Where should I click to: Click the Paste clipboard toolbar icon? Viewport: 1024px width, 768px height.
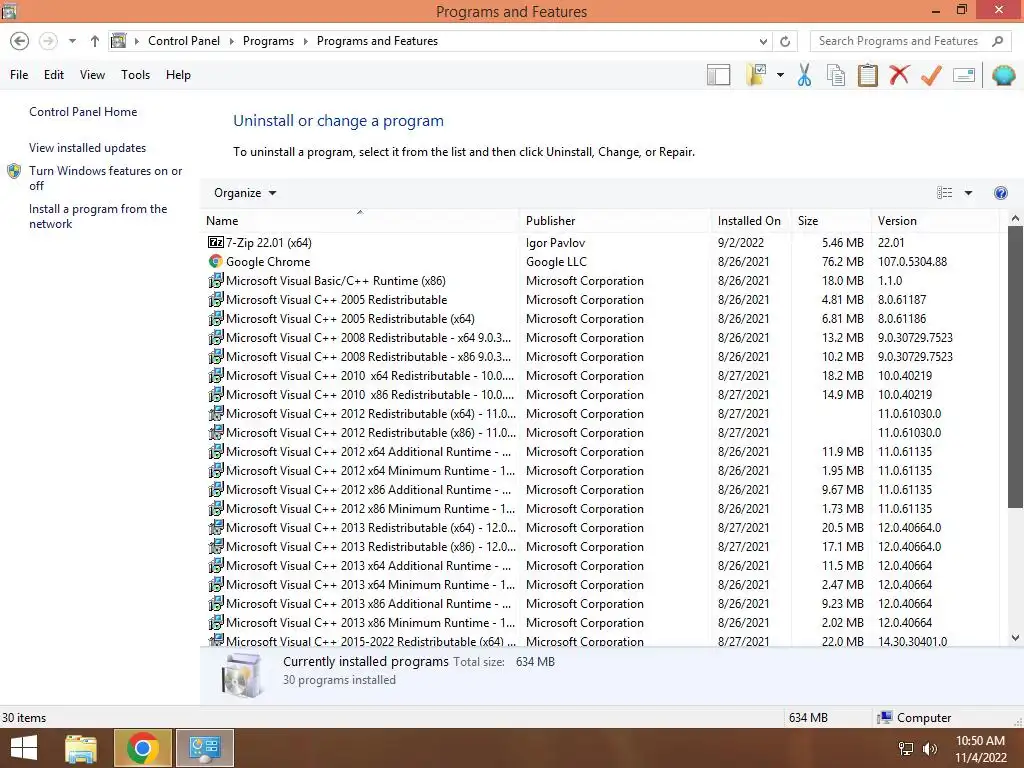867,75
